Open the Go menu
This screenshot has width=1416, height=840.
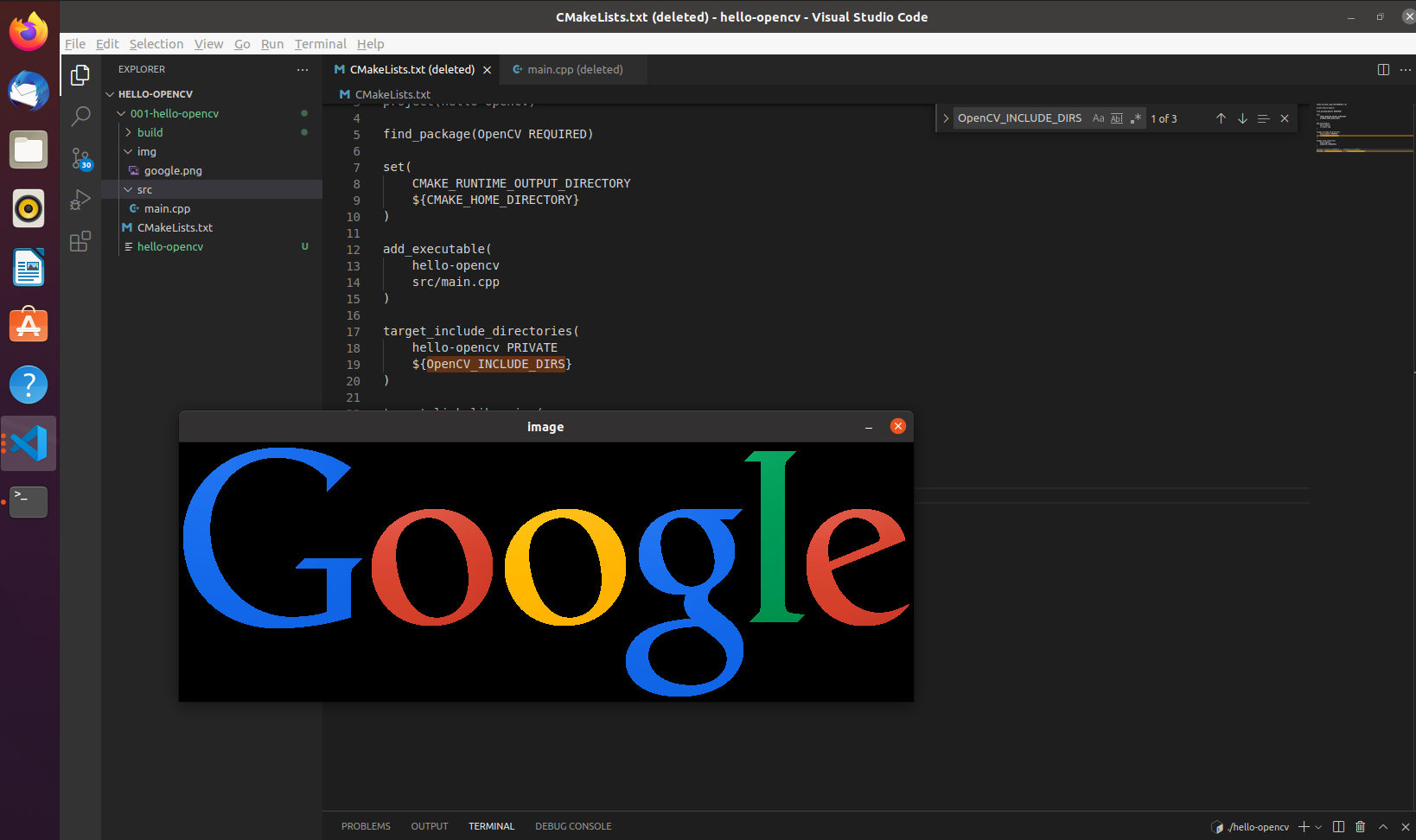[242, 44]
